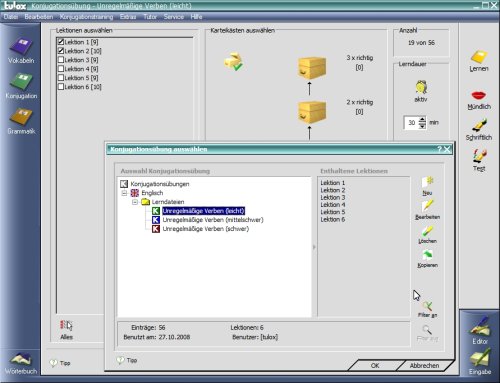Open the Vokabeln section in sidebar

(x=21, y=51)
